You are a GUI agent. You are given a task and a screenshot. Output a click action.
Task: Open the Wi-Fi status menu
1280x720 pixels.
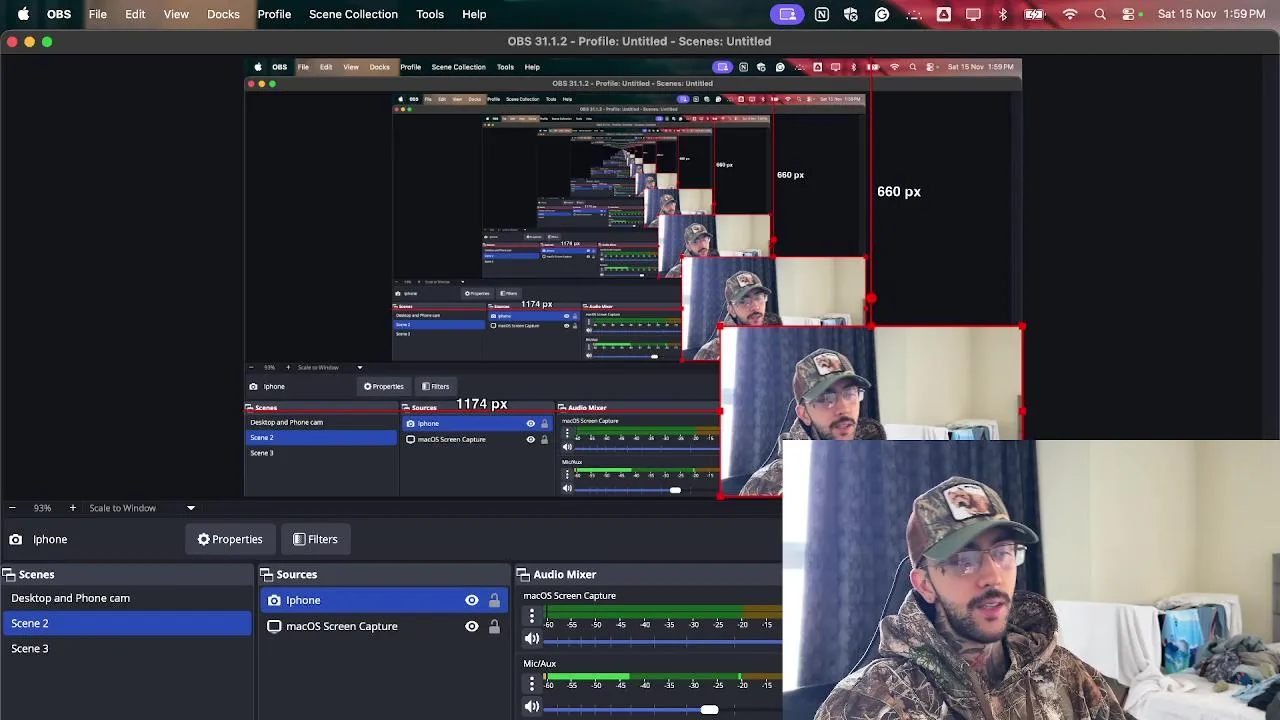pos(1070,14)
